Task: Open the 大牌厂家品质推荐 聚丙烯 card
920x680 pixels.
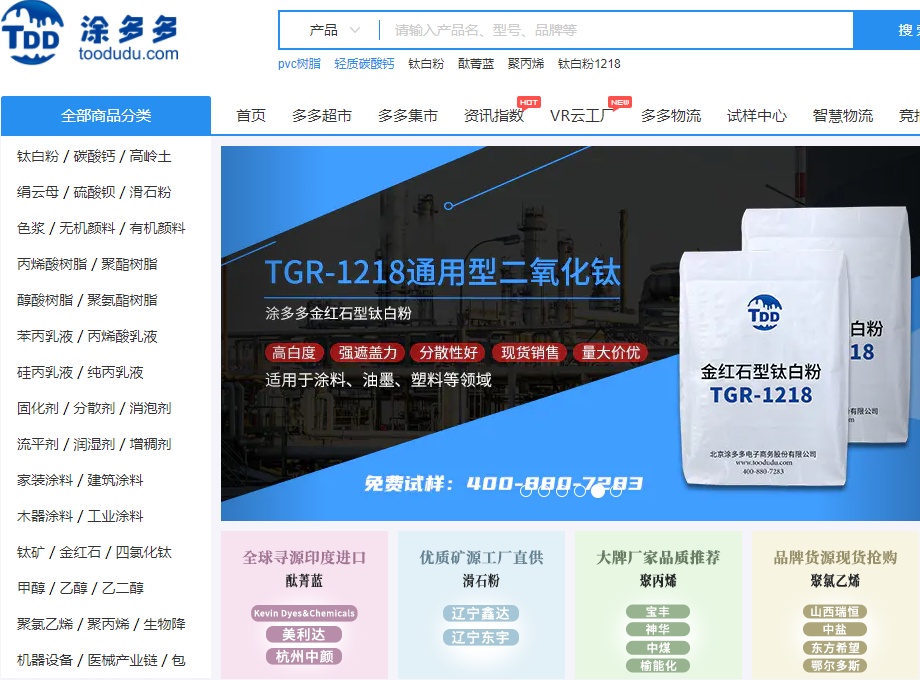Action: pyautogui.click(x=658, y=605)
